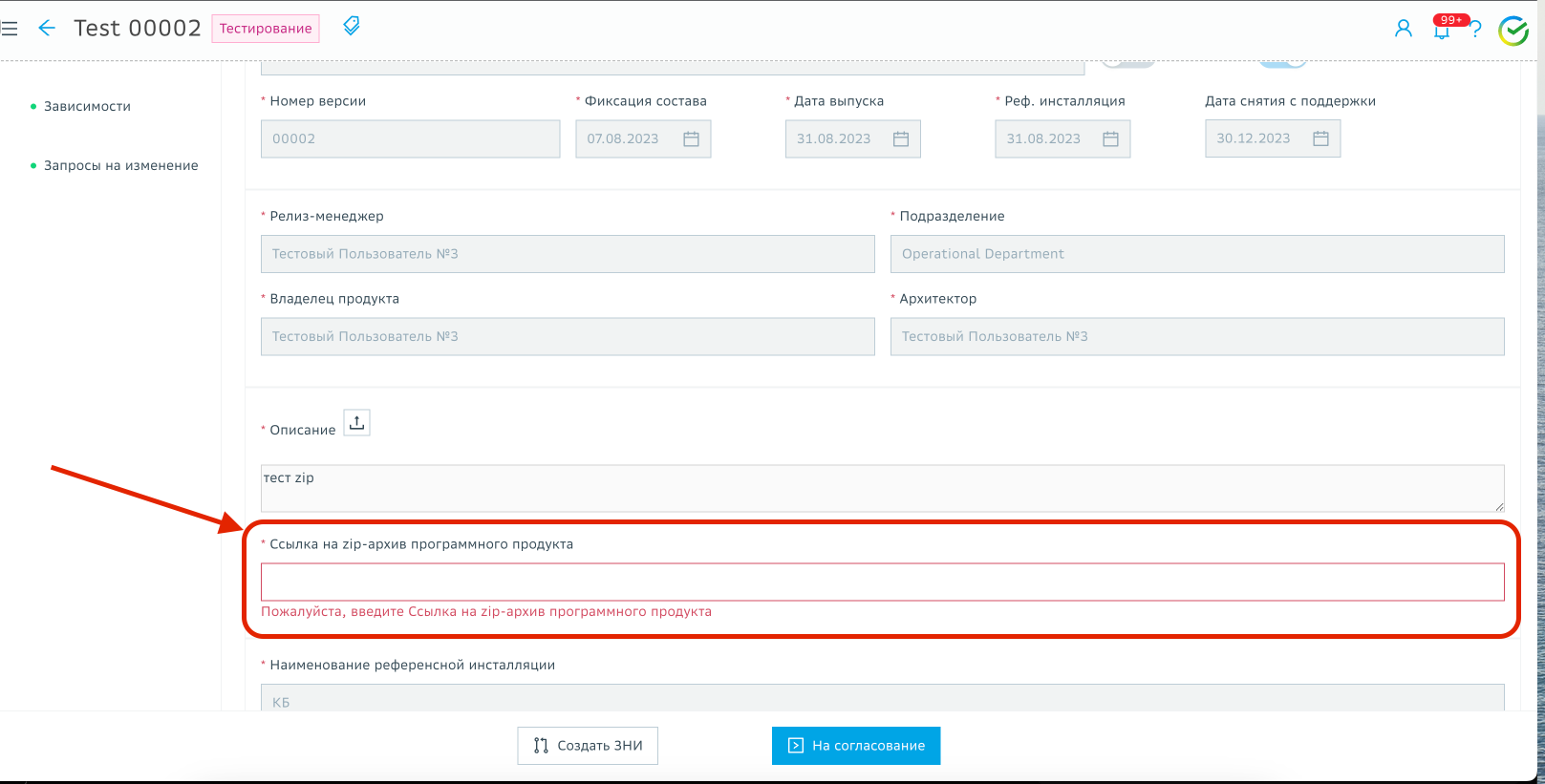Open Дата снятия с поддержки calendar

1320,139
